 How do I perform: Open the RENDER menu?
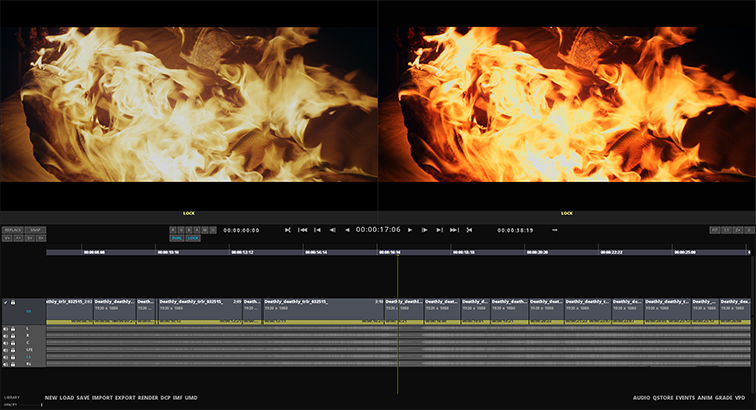pyautogui.click(x=148, y=397)
